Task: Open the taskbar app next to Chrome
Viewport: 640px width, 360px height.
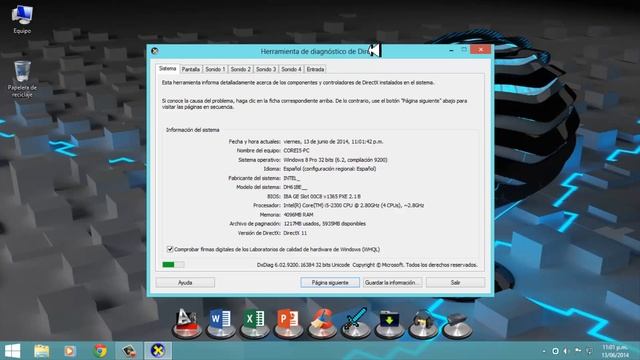Action: tap(129, 351)
